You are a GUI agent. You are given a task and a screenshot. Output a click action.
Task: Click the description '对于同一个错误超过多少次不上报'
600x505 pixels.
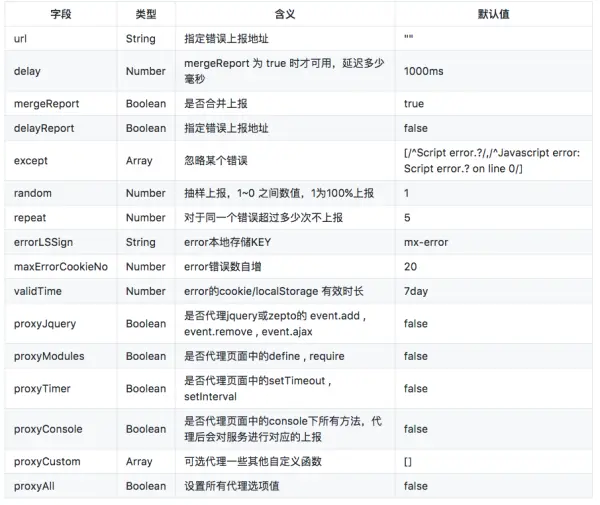click(263, 218)
